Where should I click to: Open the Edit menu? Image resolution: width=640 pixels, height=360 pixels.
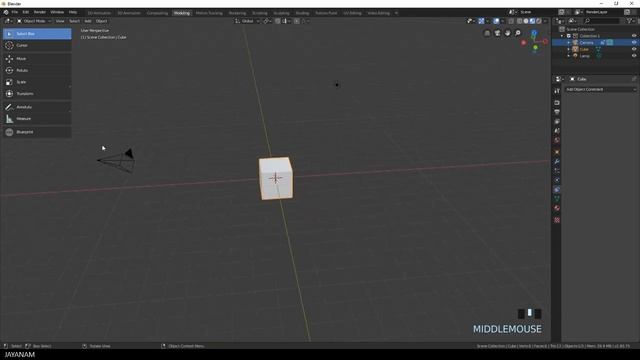pyautogui.click(x=26, y=12)
